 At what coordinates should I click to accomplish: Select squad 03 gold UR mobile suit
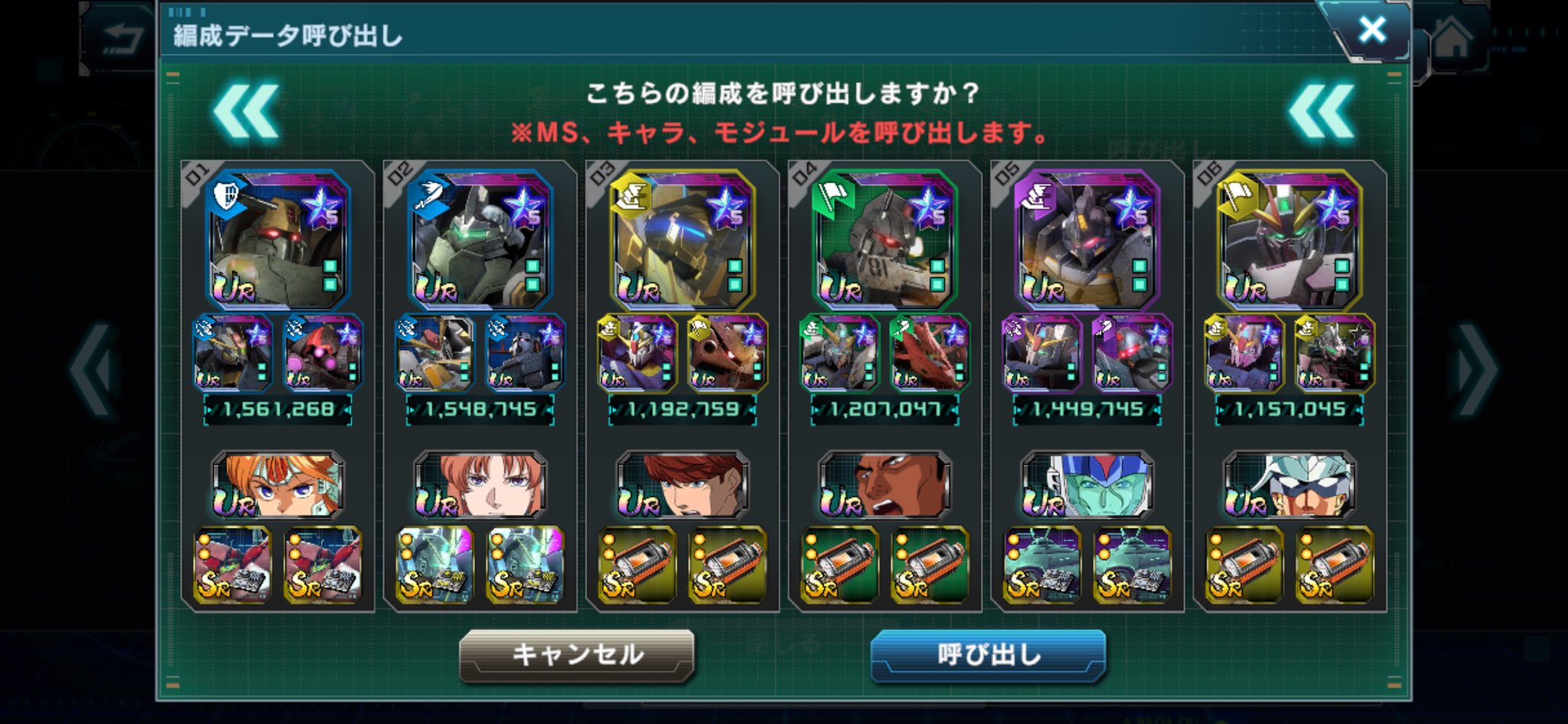pos(682,240)
